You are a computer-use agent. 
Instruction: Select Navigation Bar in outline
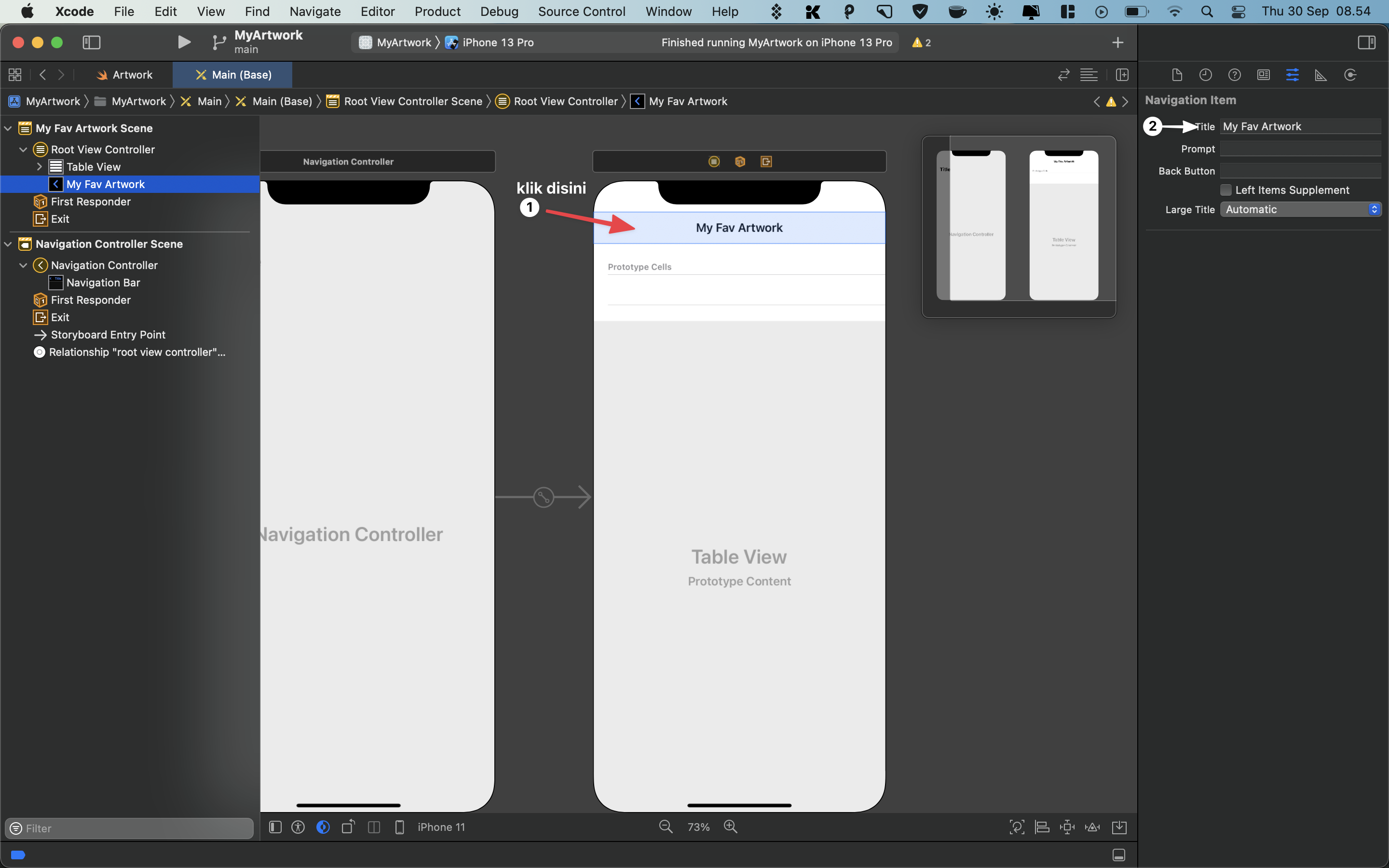[103, 283]
